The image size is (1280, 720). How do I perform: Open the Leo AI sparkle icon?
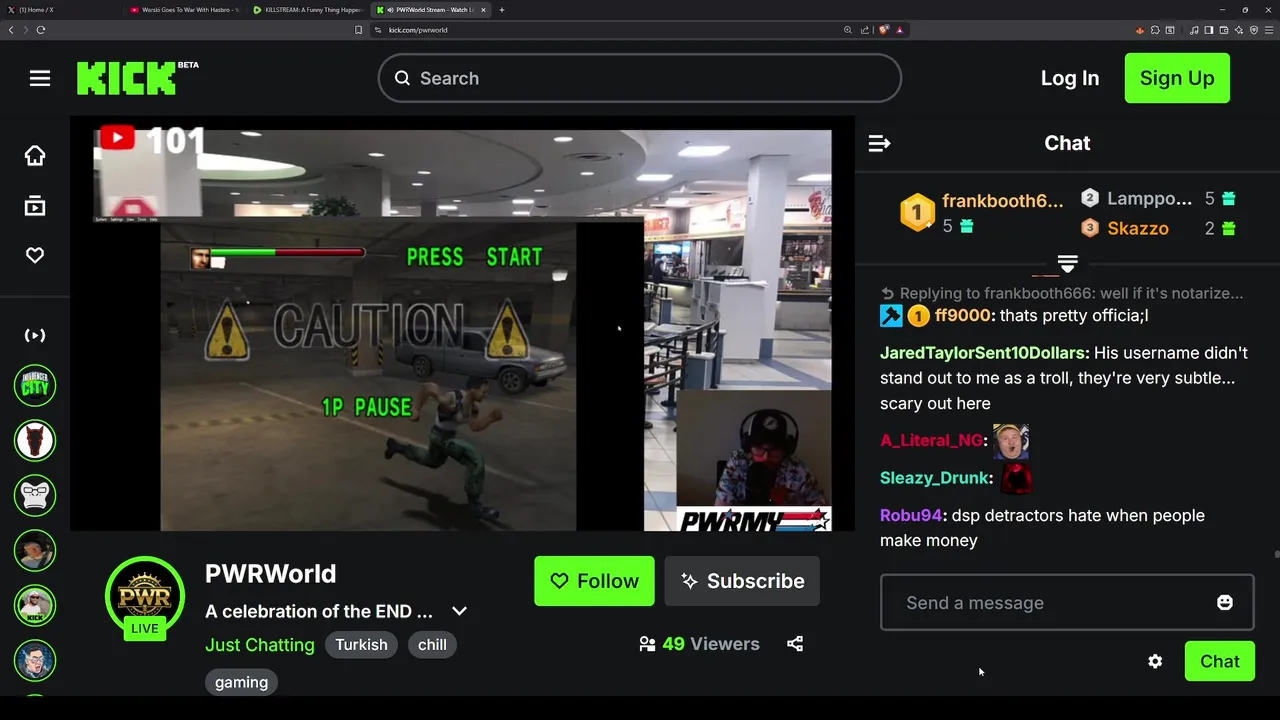(1239, 30)
